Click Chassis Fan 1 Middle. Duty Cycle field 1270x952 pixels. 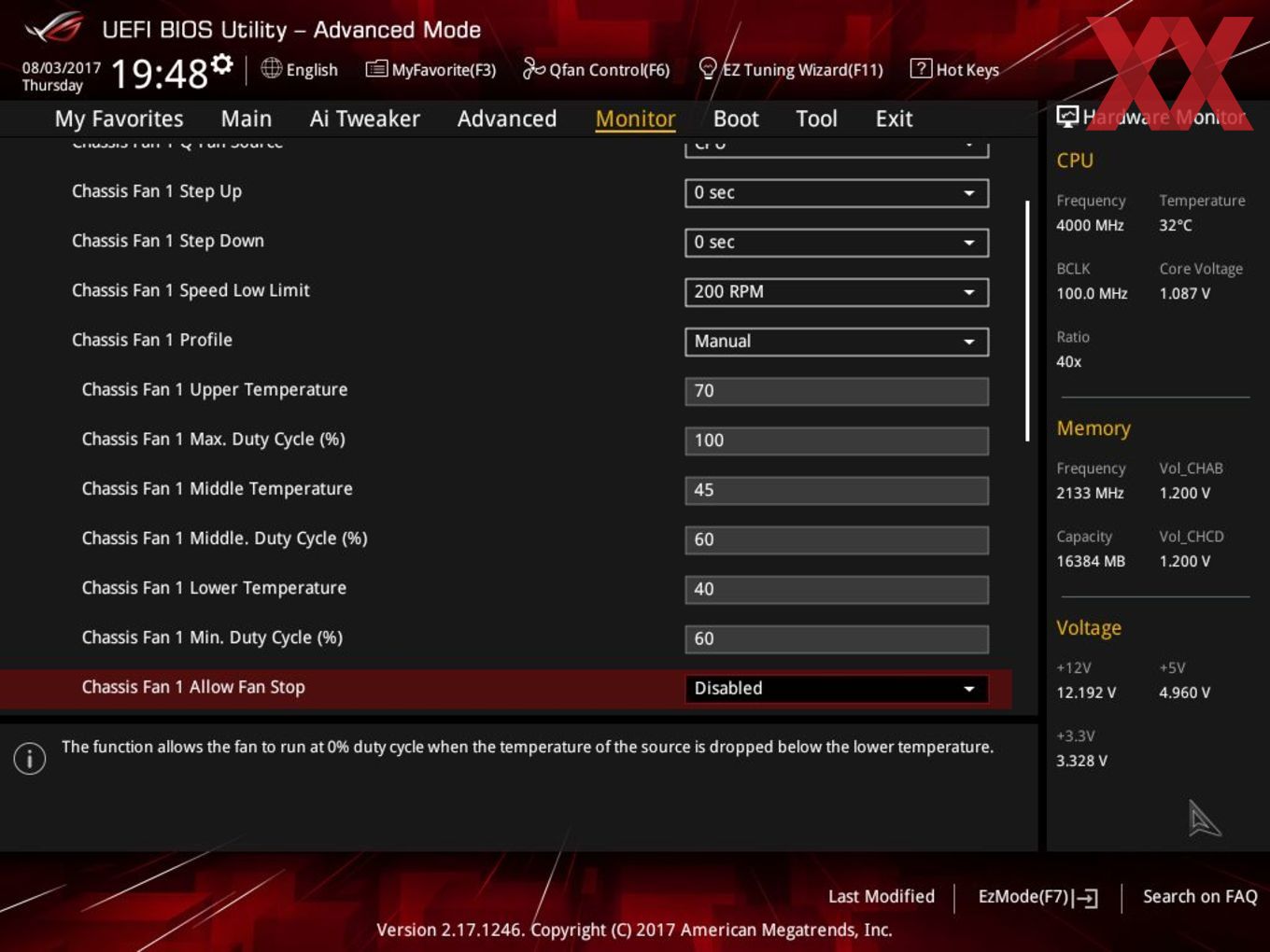tap(837, 539)
